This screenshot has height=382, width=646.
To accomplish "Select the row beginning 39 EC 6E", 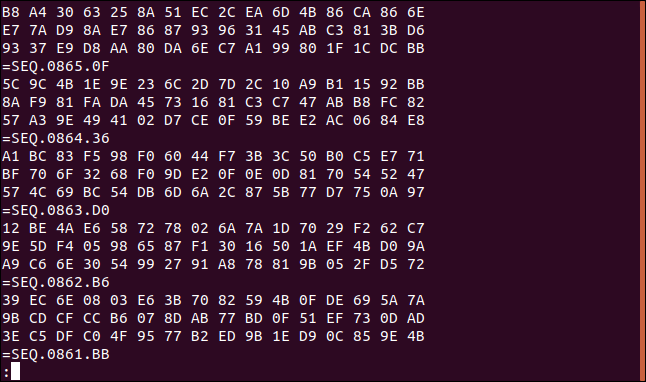I will (x=213, y=300).
